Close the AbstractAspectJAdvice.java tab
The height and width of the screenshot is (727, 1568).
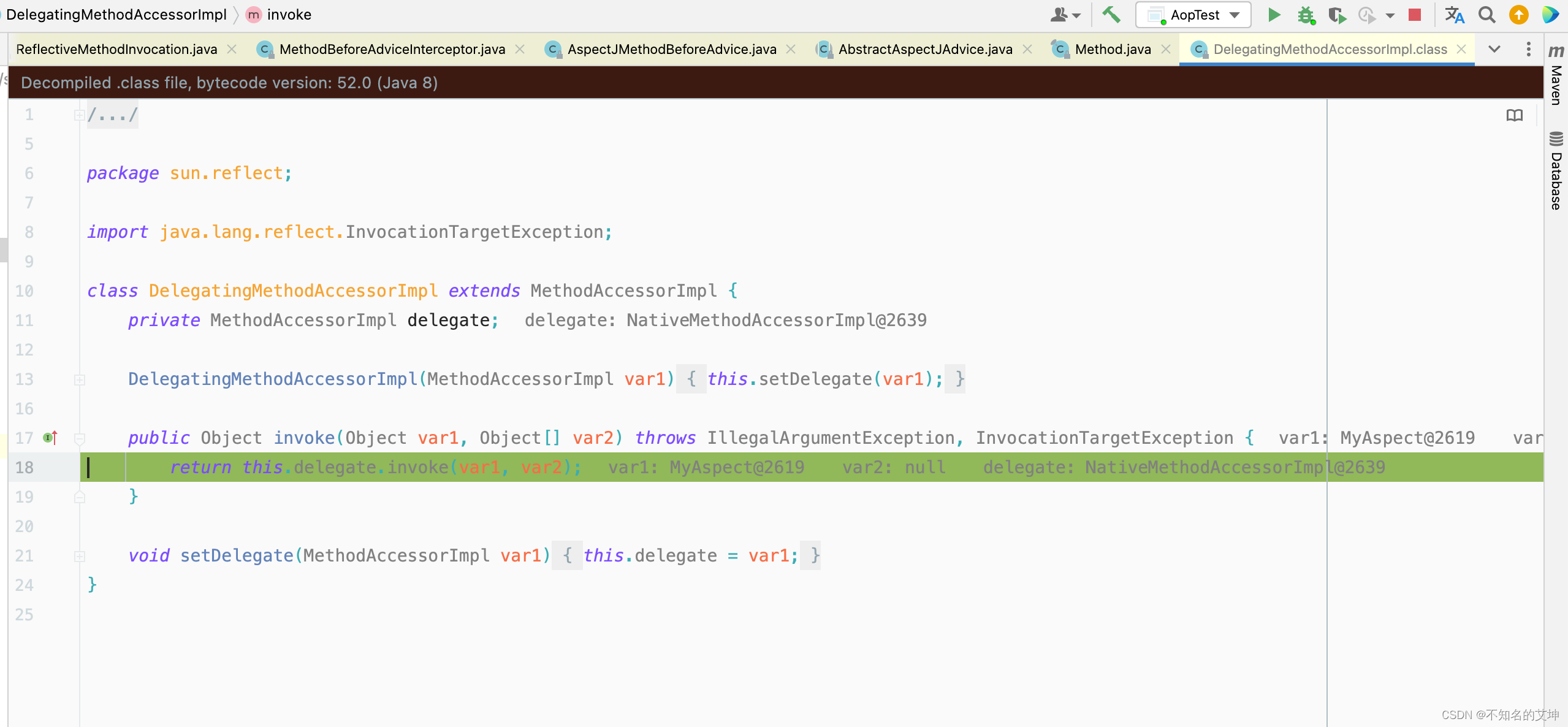1027,49
